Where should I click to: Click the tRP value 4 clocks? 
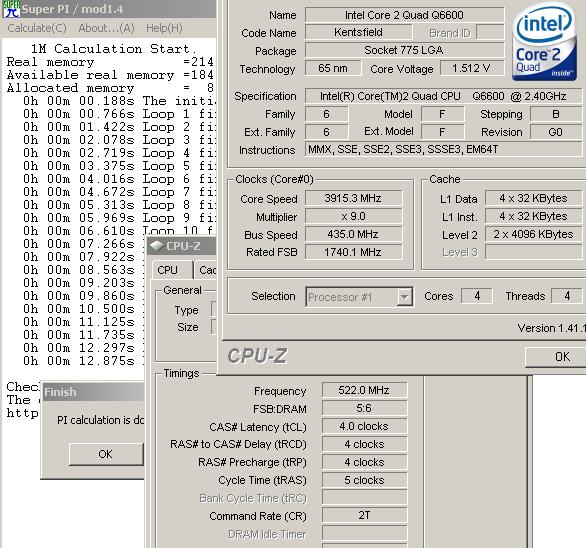click(x=364, y=462)
